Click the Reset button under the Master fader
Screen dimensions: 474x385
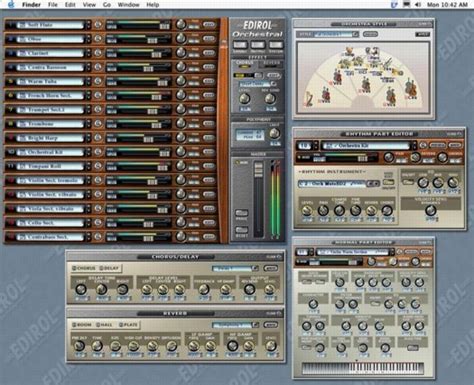(241, 230)
